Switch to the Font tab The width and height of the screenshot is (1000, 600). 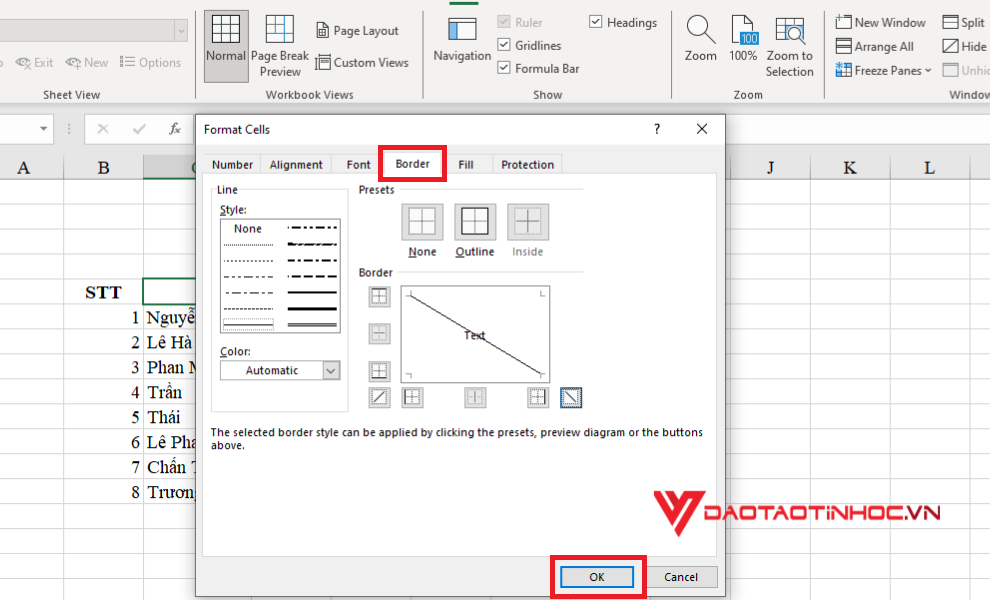coord(357,164)
